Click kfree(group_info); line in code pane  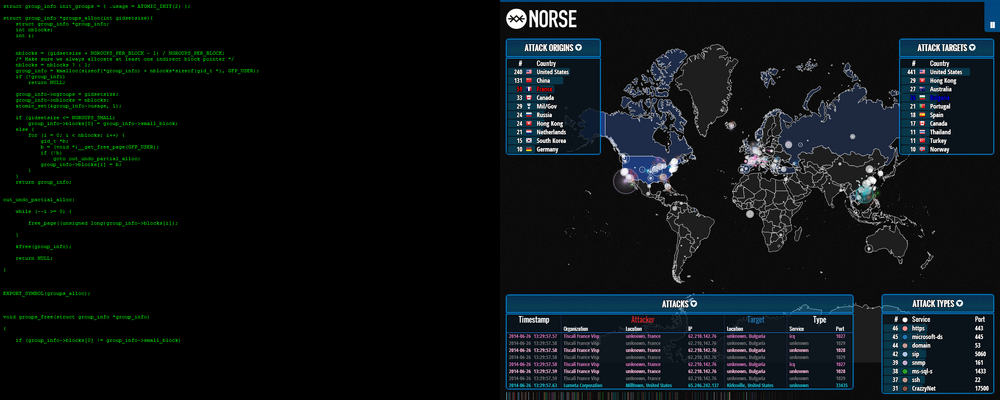[43, 246]
